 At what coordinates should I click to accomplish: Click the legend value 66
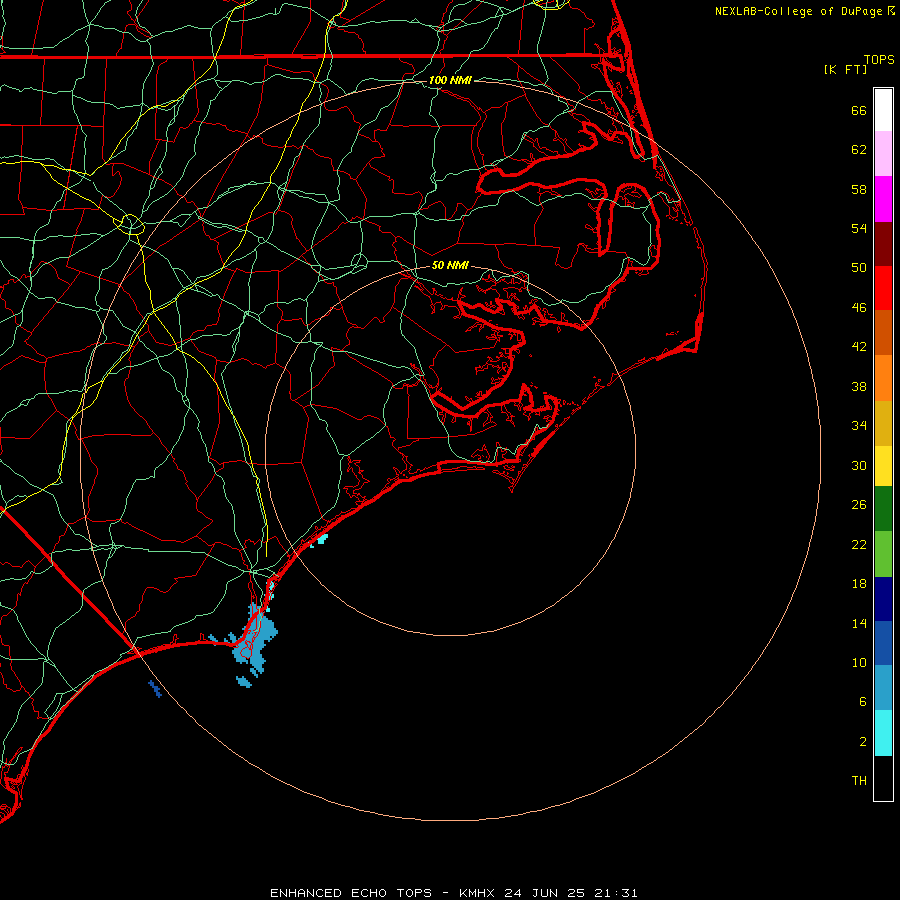[859, 110]
